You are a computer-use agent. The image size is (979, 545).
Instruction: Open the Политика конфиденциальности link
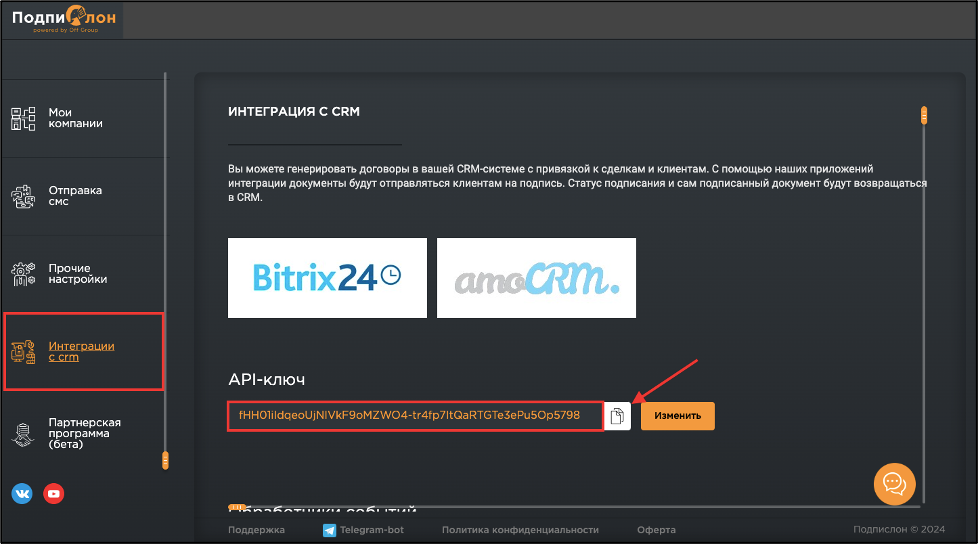(520, 530)
